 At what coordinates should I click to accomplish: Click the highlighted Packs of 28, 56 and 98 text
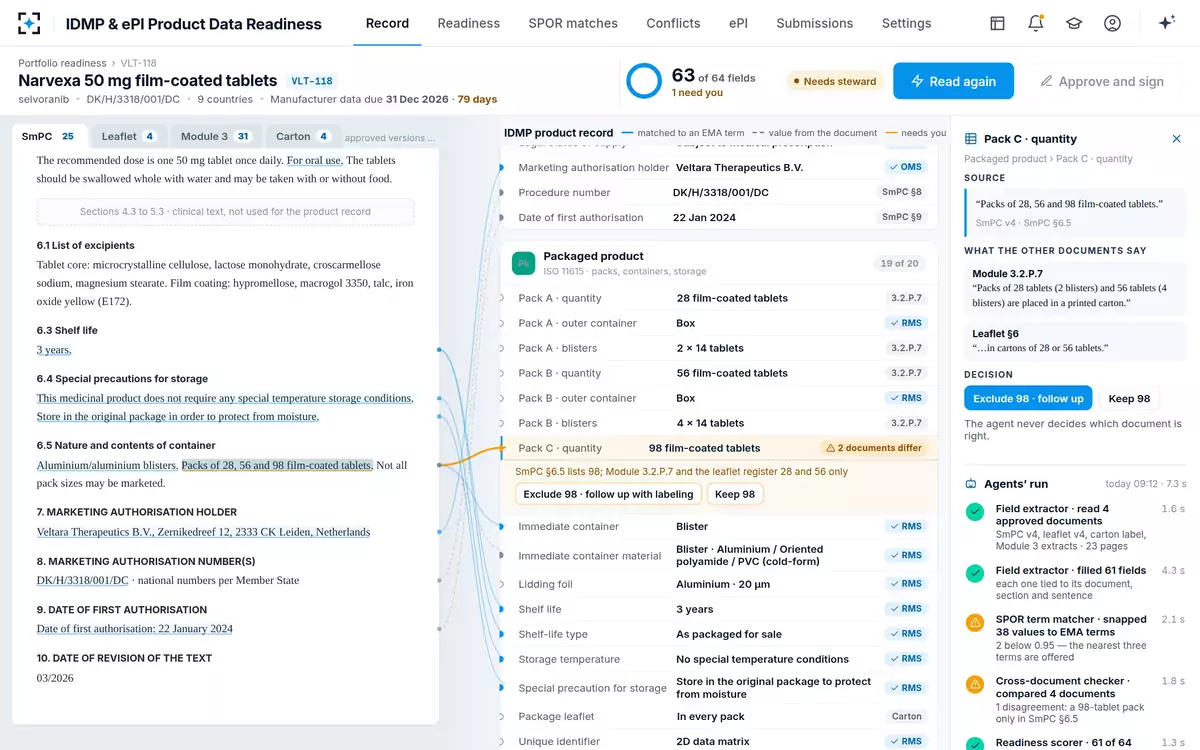pyautogui.click(x=277, y=465)
